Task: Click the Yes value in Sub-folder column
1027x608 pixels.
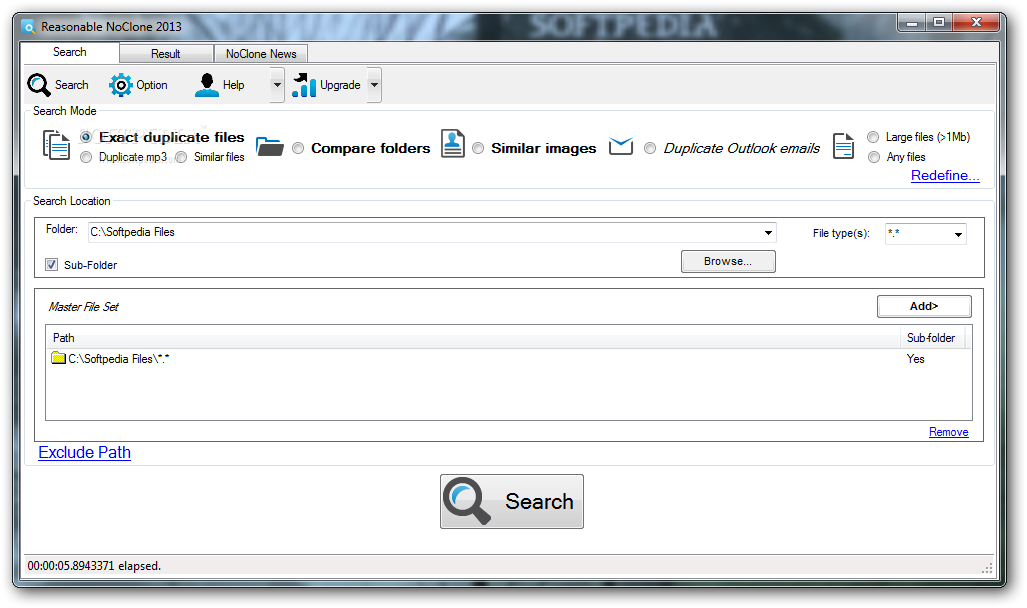Action: [x=916, y=359]
